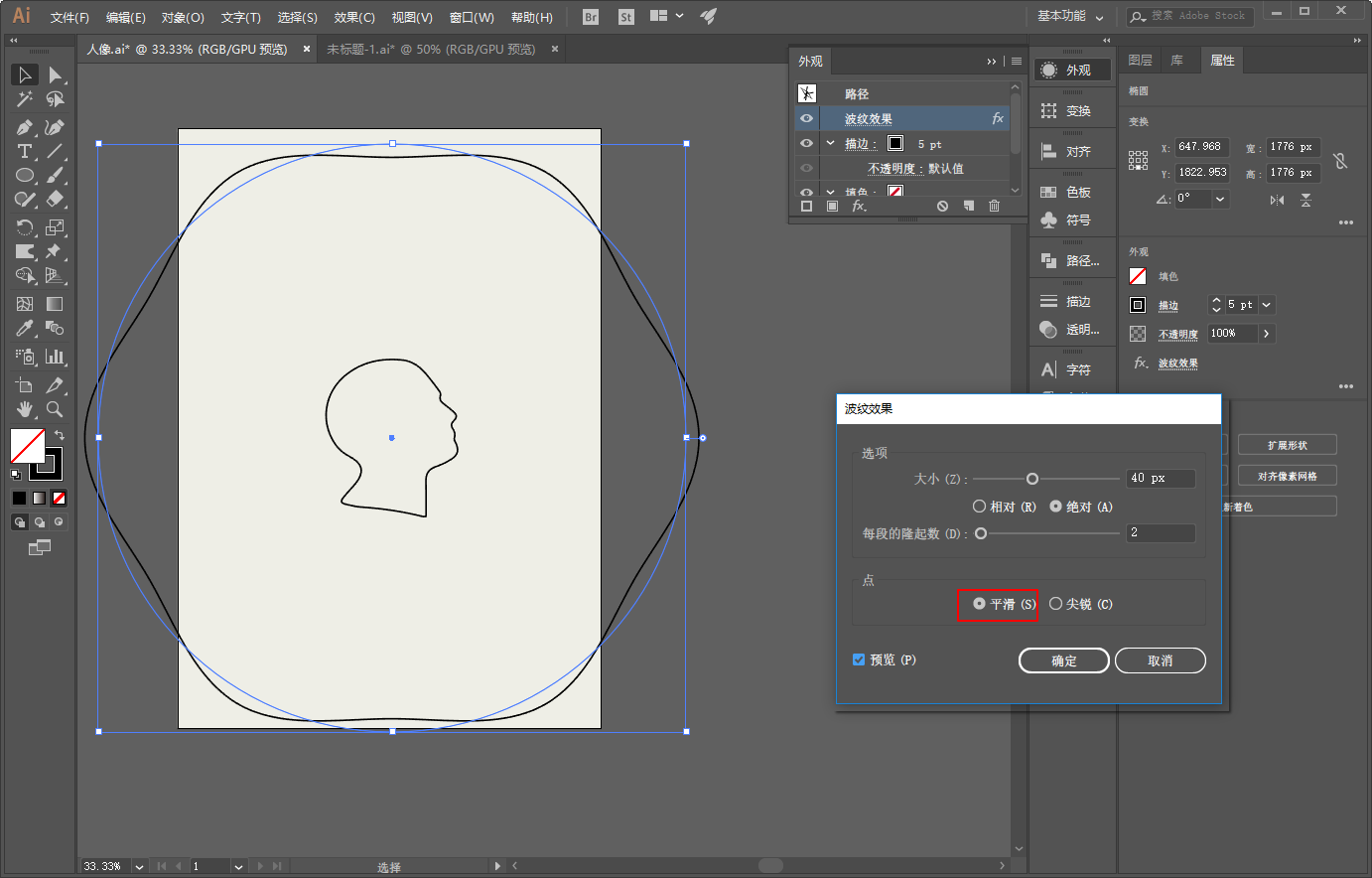The width and height of the screenshot is (1372, 878).
Task: Click the trash icon in Appearance panel
Action: [994, 206]
